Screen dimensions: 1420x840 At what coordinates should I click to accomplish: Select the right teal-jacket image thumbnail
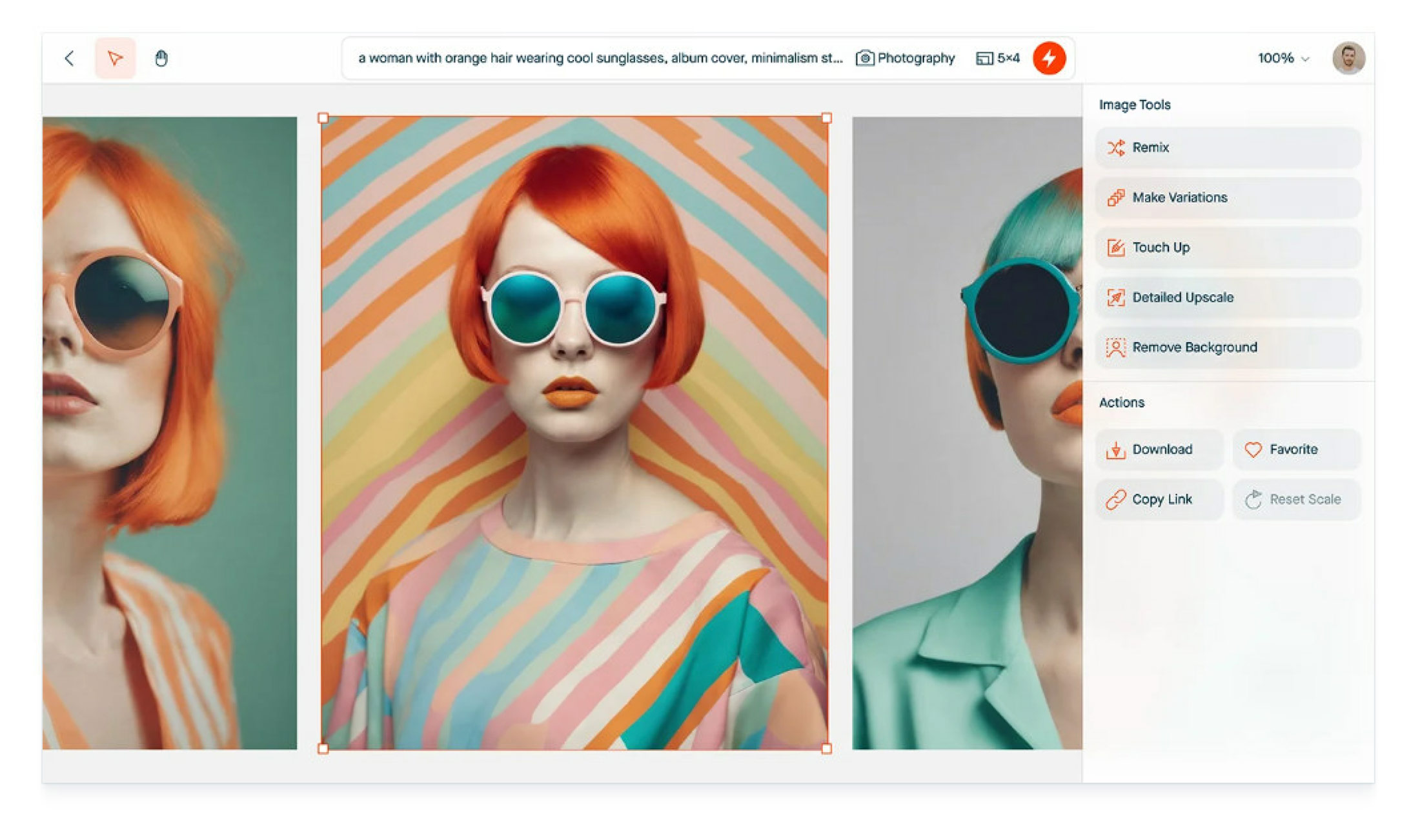coord(966,432)
